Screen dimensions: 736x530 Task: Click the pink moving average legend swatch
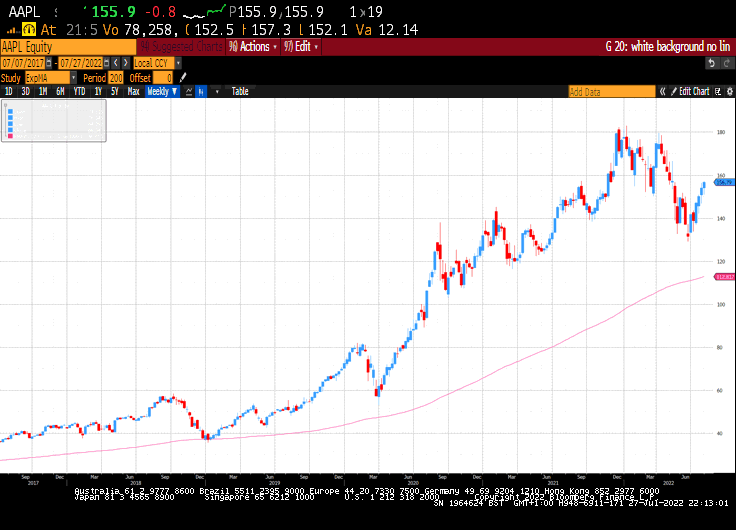[x=10, y=136]
